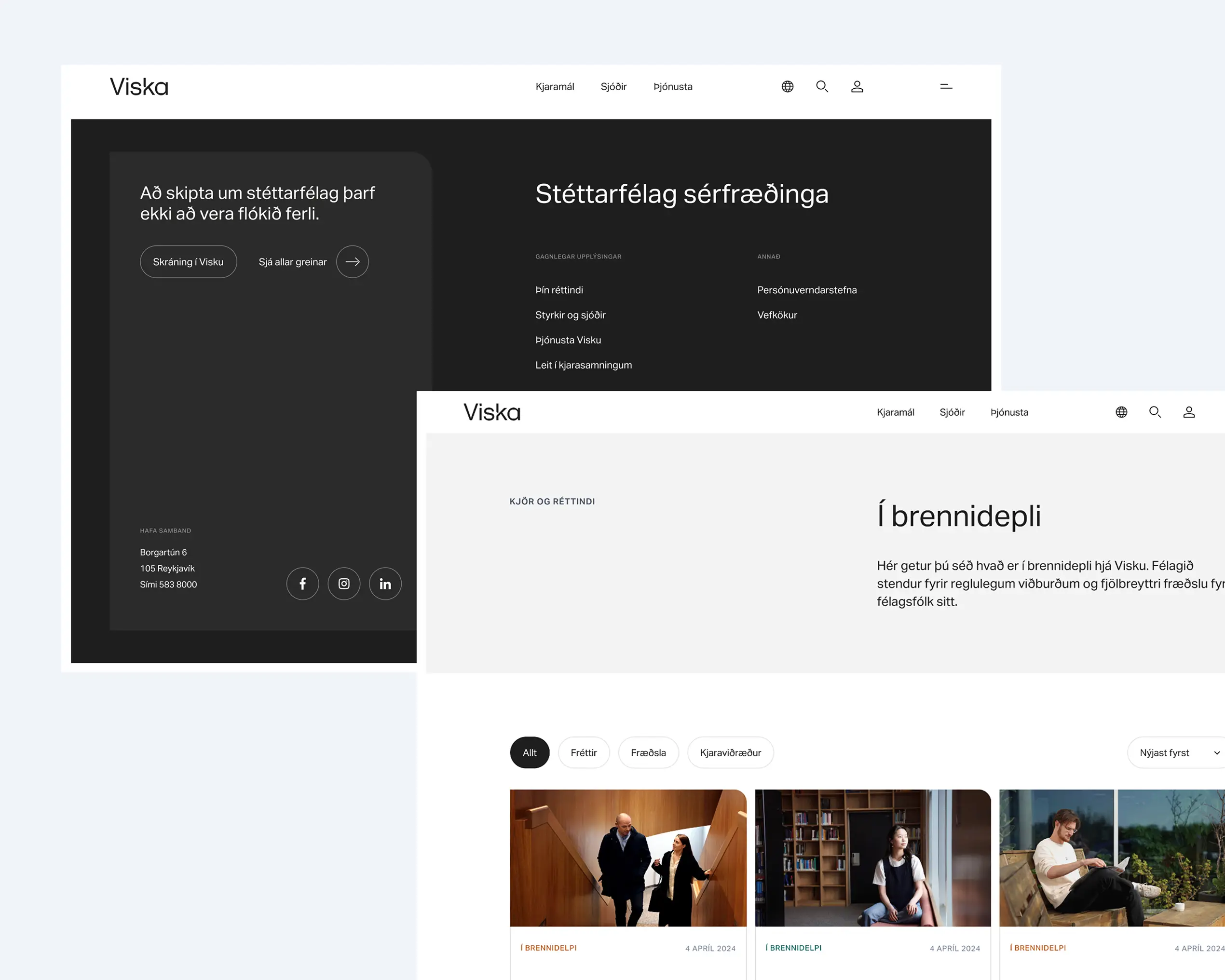Click the user account icon in top header

(x=857, y=86)
